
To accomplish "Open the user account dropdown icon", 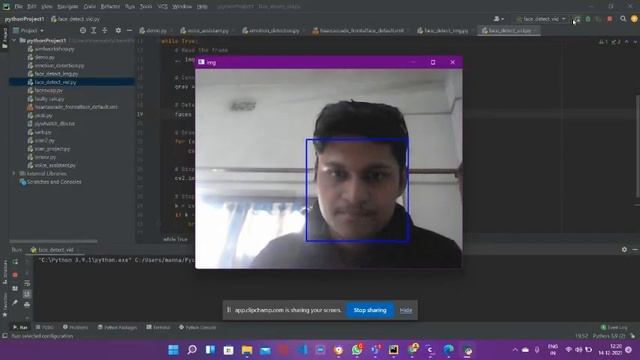I will [x=498, y=19].
